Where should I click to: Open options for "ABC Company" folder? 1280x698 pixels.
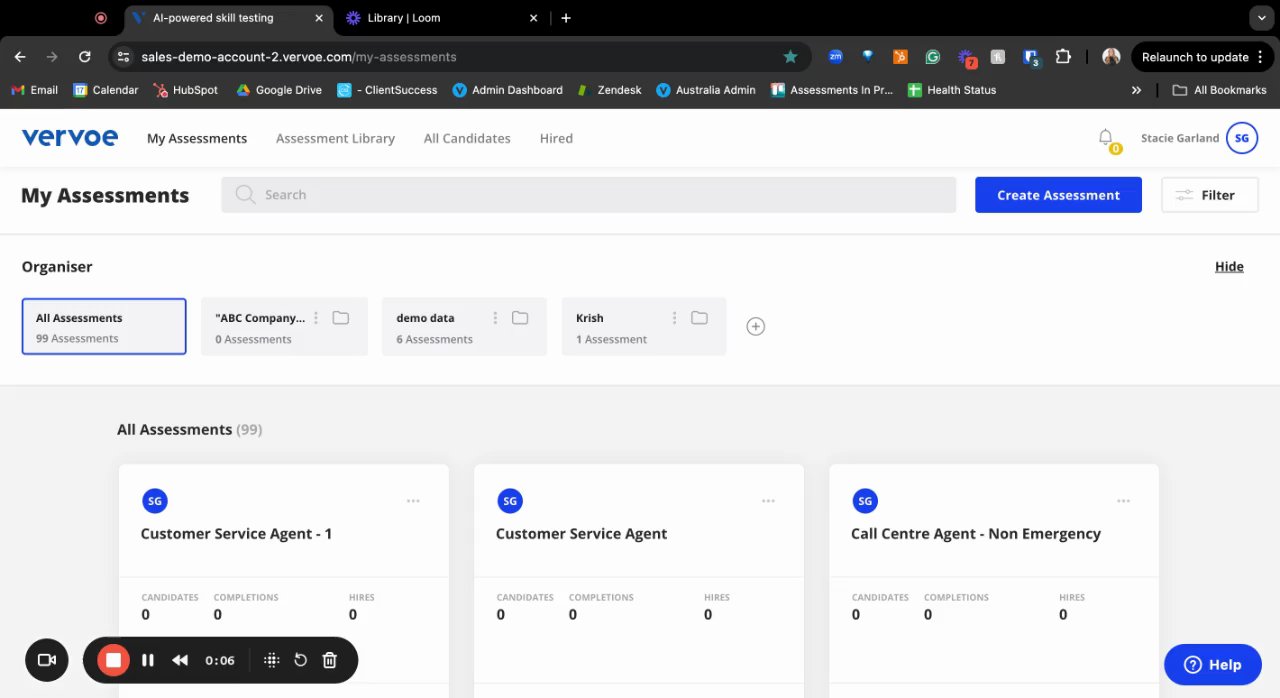(x=316, y=318)
